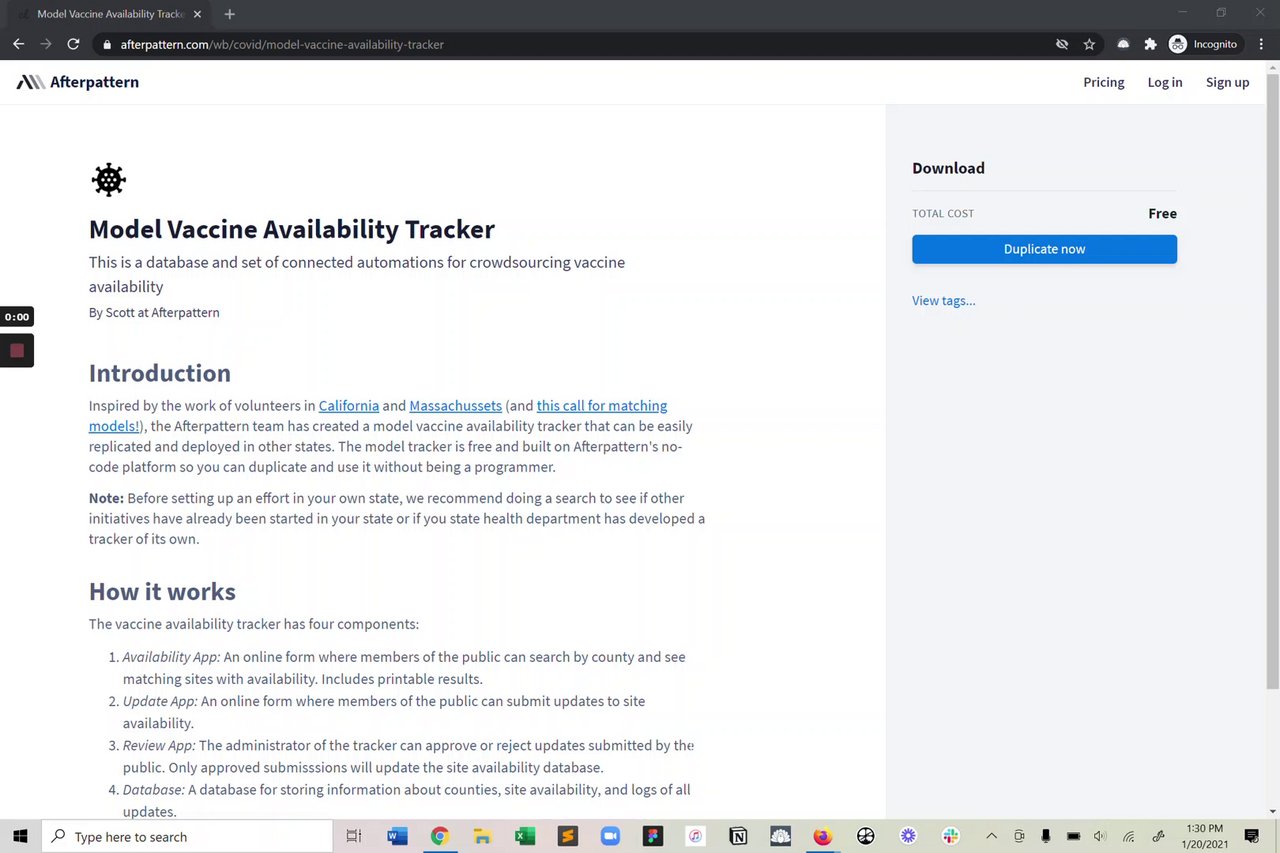Click the cloud extension icon in toolbar
Screen dimensions: 1280x853
(x=1123, y=44)
